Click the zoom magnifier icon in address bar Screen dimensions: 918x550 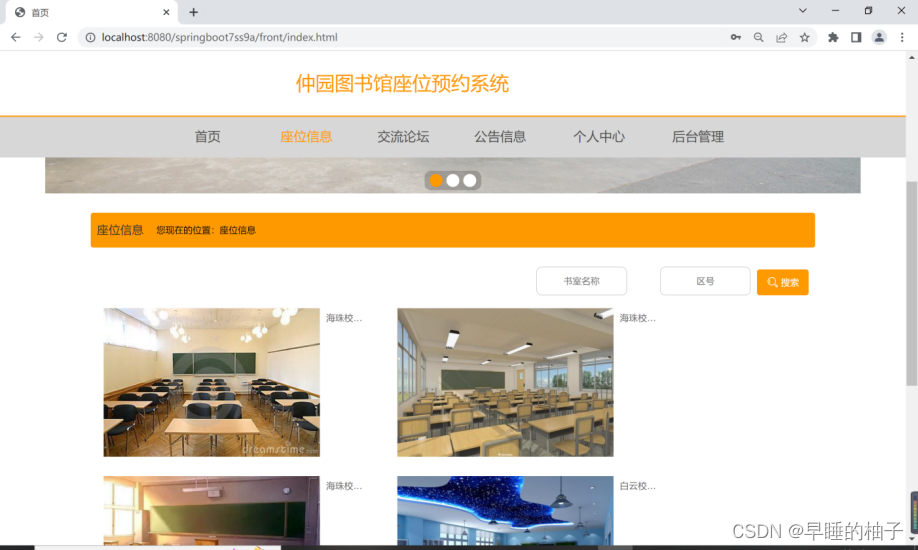(758, 37)
